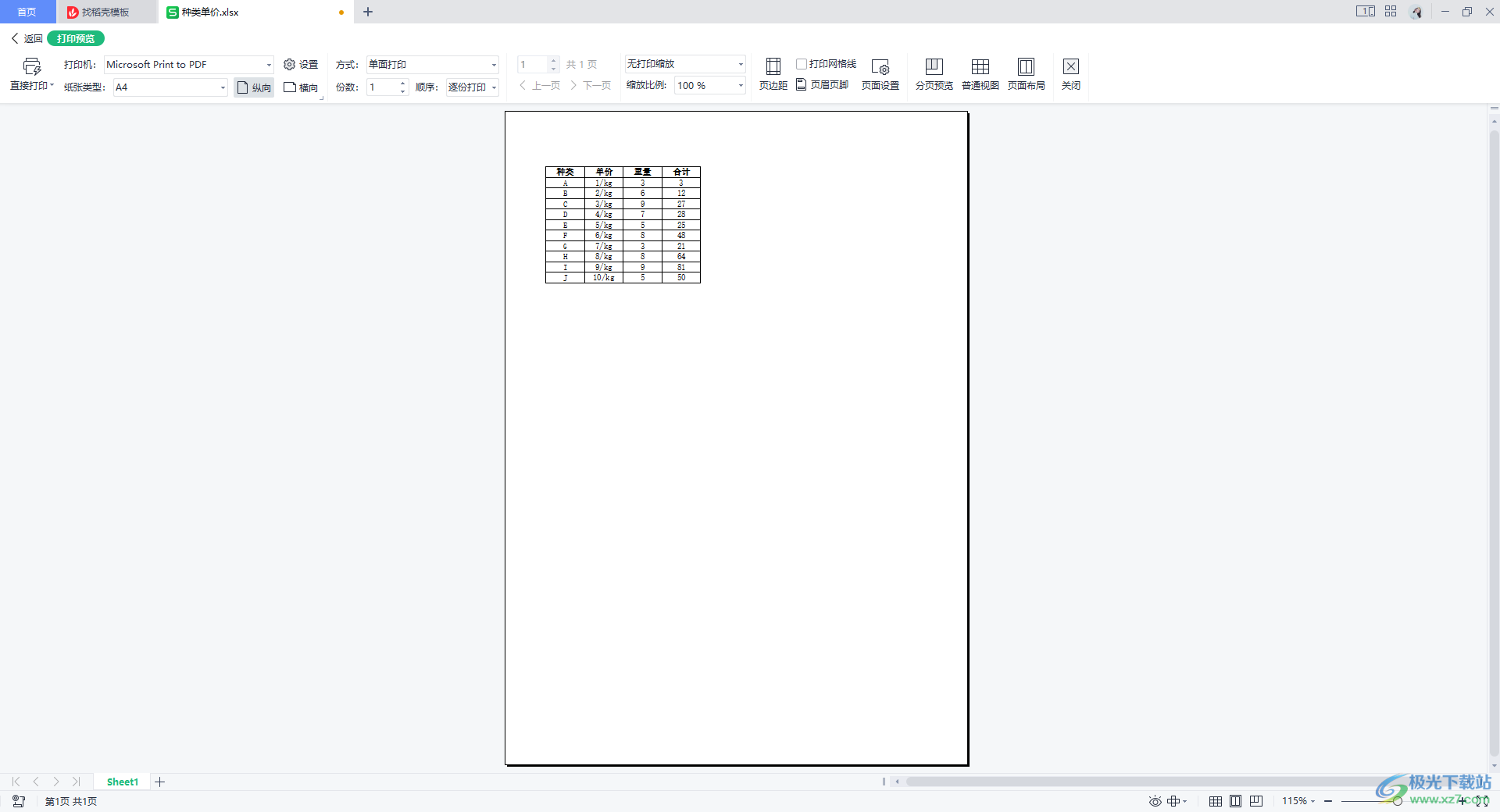Viewport: 1500px width, 812px height.
Task: Click 关闭 to close print preview
Action: (x=1071, y=75)
